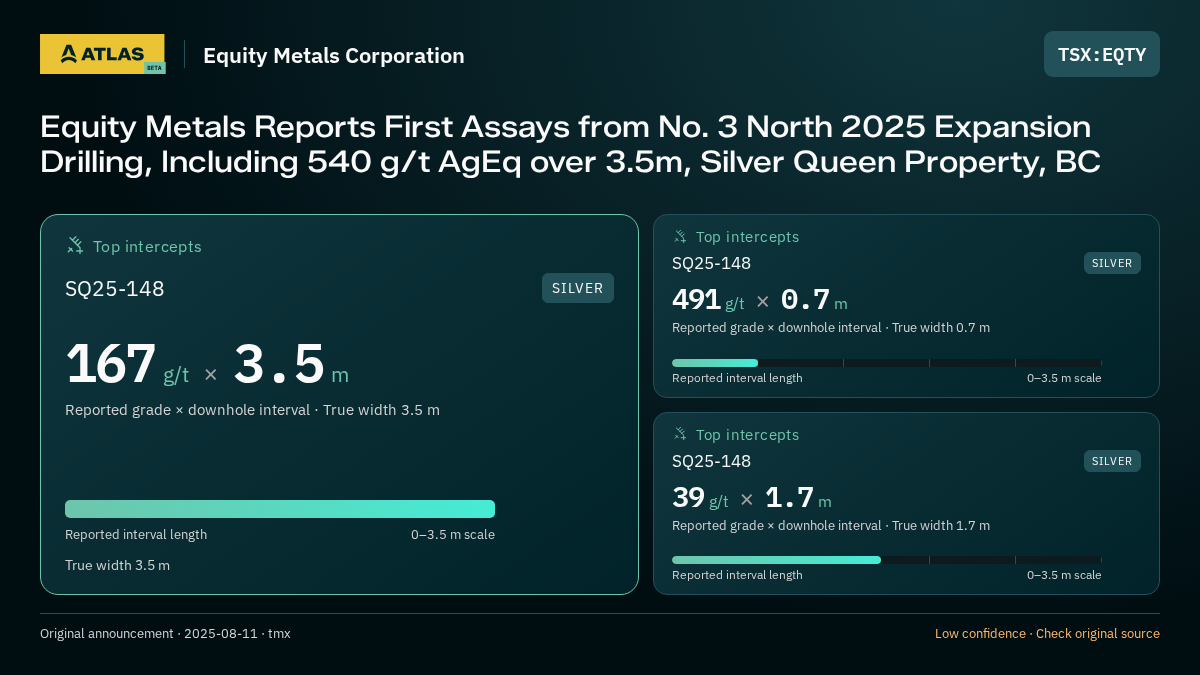Click 'Original announcement · 2025-08-11 · tmx'
Screen dimensions: 1200x675
click(x=165, y=633)
